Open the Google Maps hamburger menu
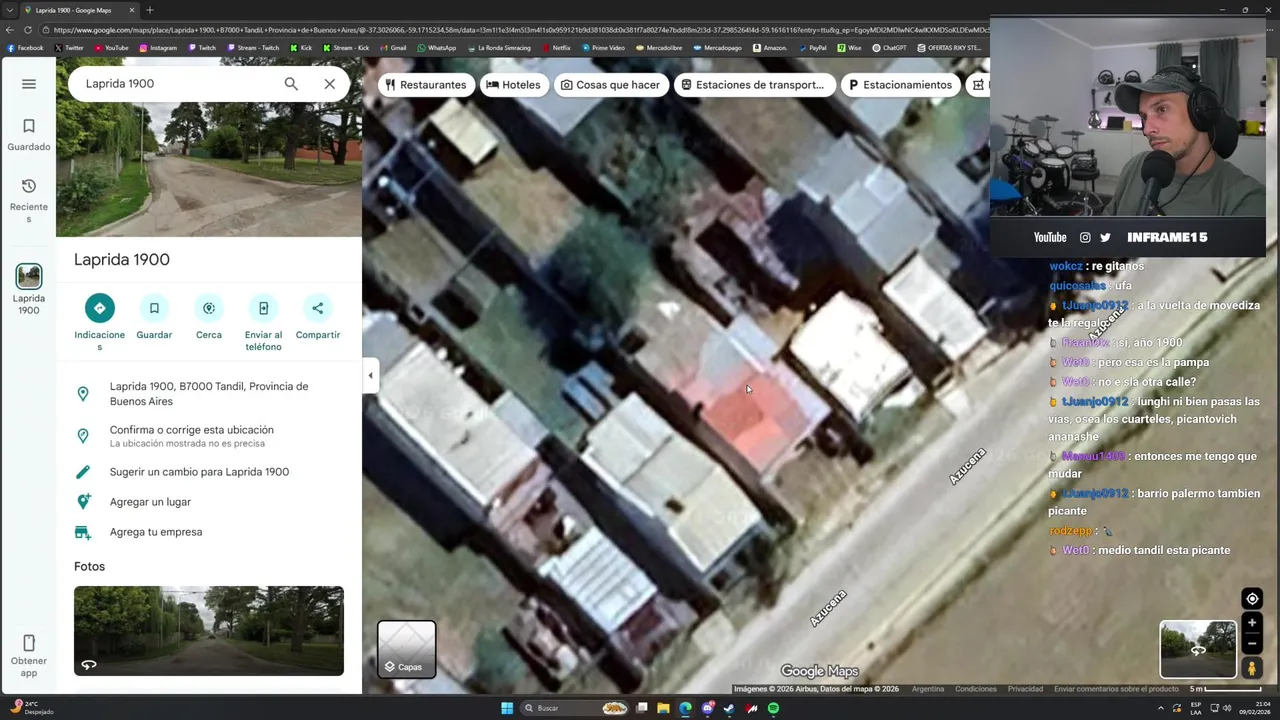1280x720 pixels. (29, 84)
